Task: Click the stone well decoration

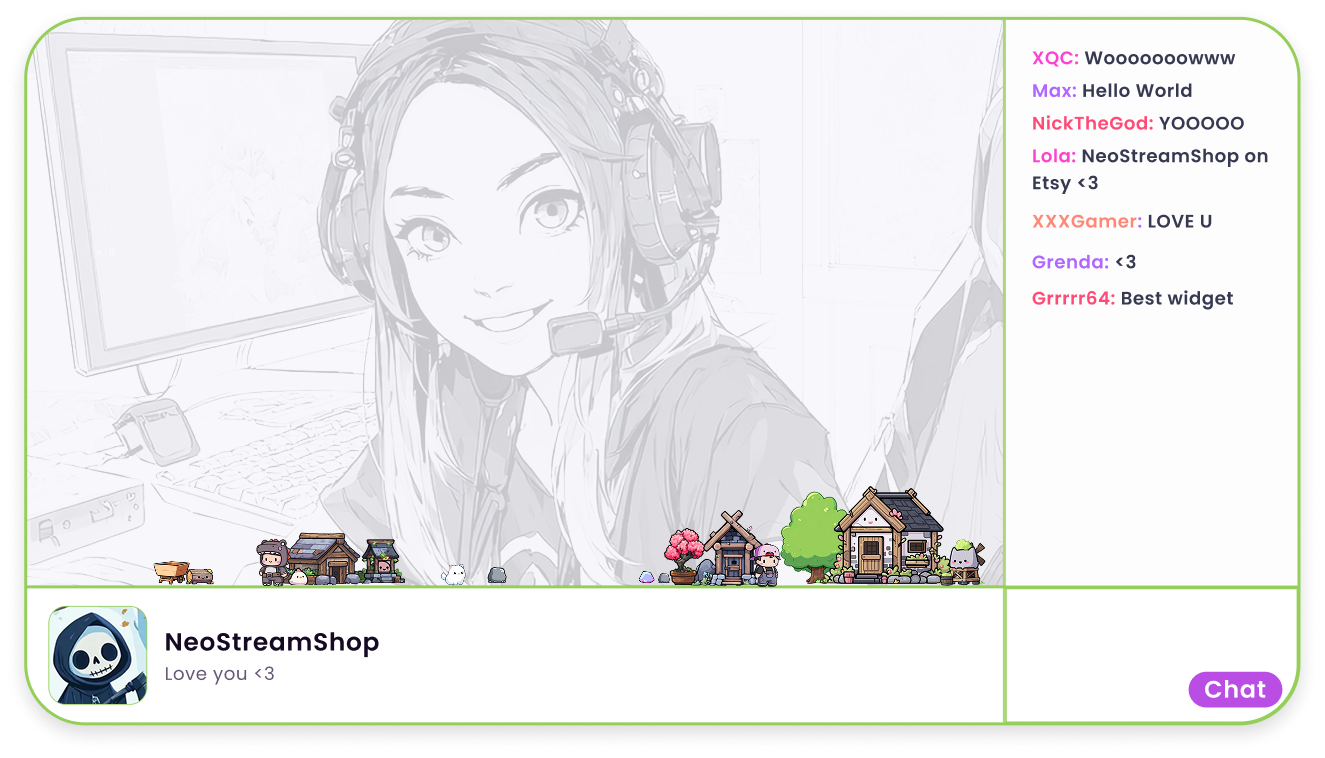Action: [x=379, y=562]
